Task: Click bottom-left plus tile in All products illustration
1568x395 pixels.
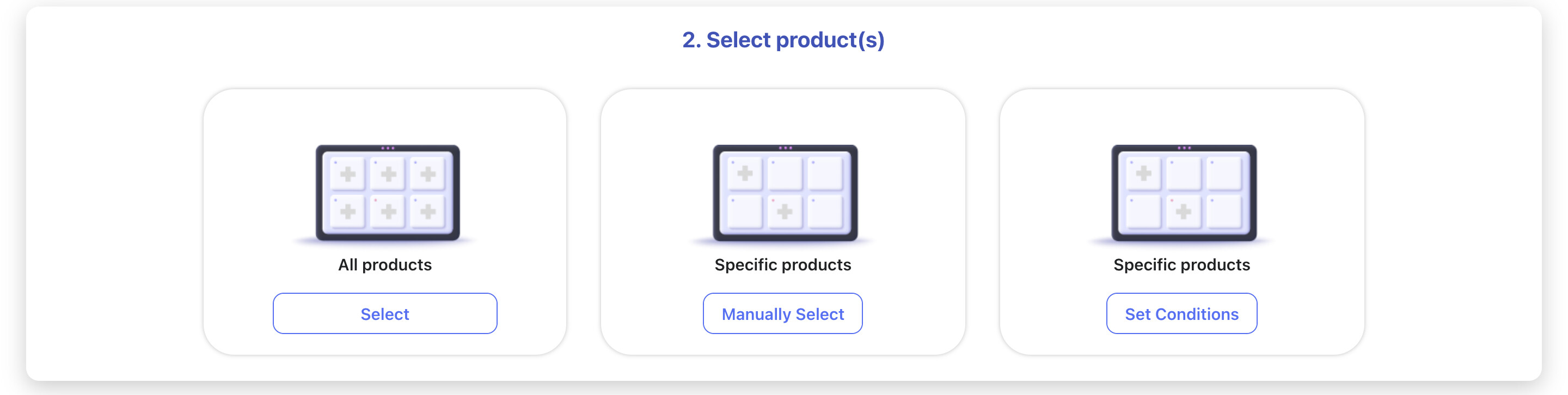Action: click(x=347, y=211)
